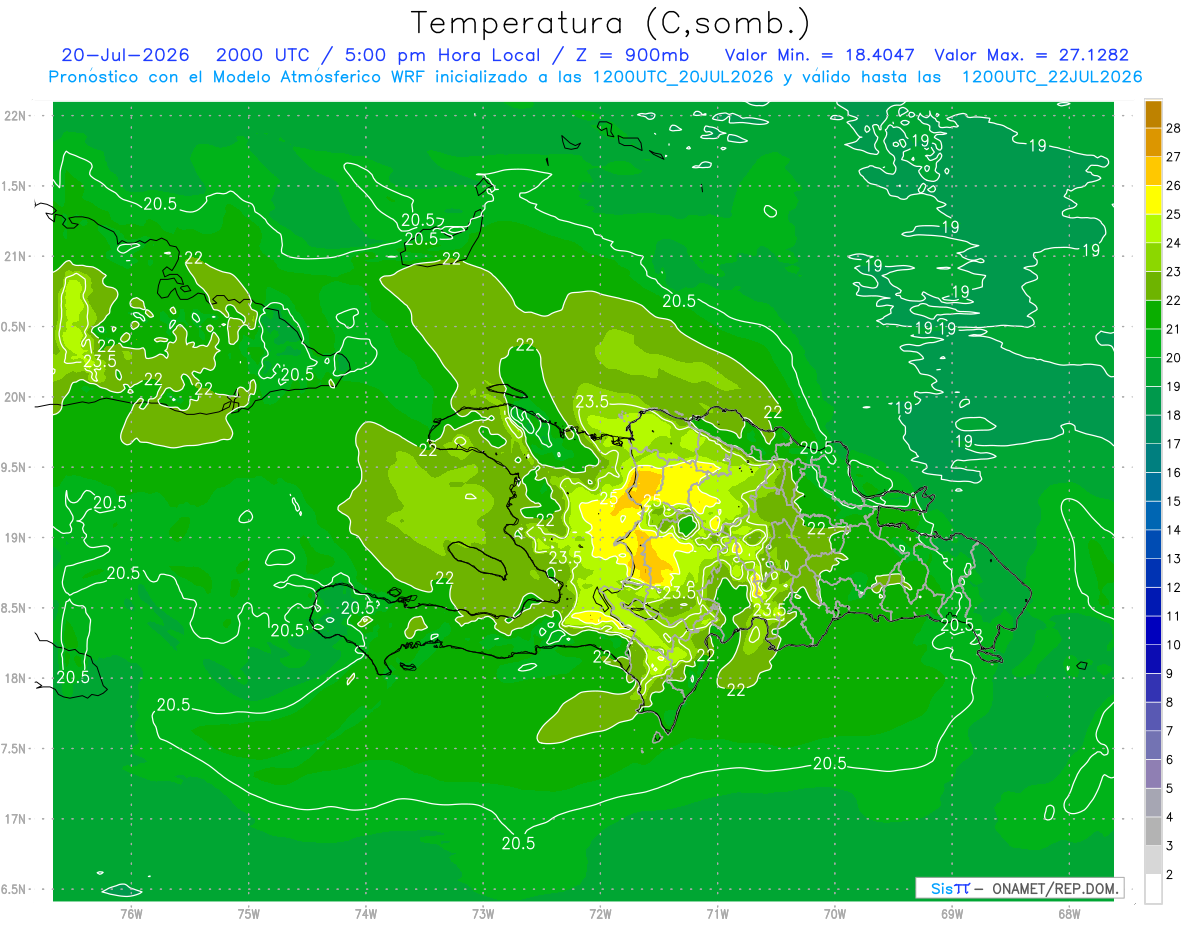The width and height of the screenshot is (1200, 927).
Task: Click the gray legend swatch between 3 and 4
Action: point(1153,832)
